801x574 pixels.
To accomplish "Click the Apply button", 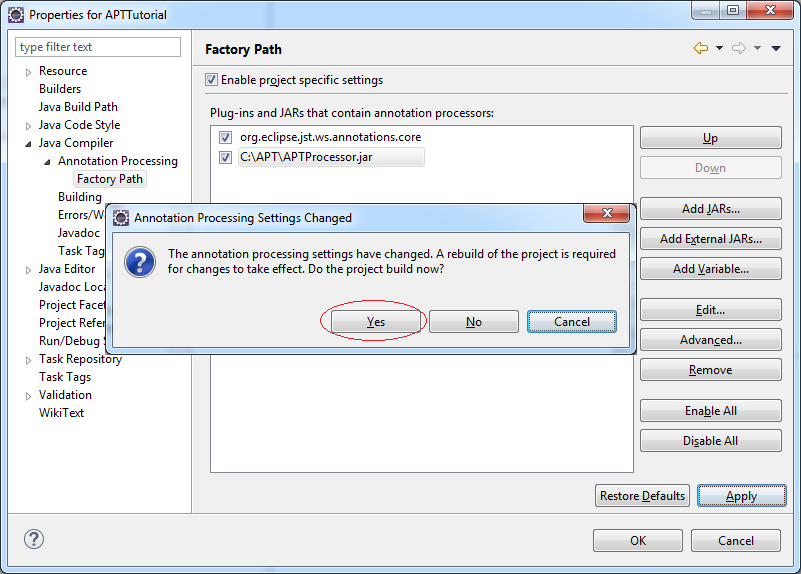I will [x=742, y=496].
